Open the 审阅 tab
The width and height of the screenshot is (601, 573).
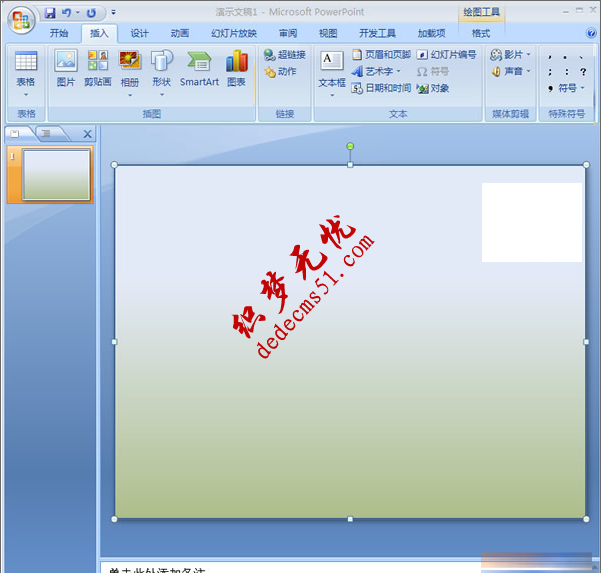click(288, 33)
